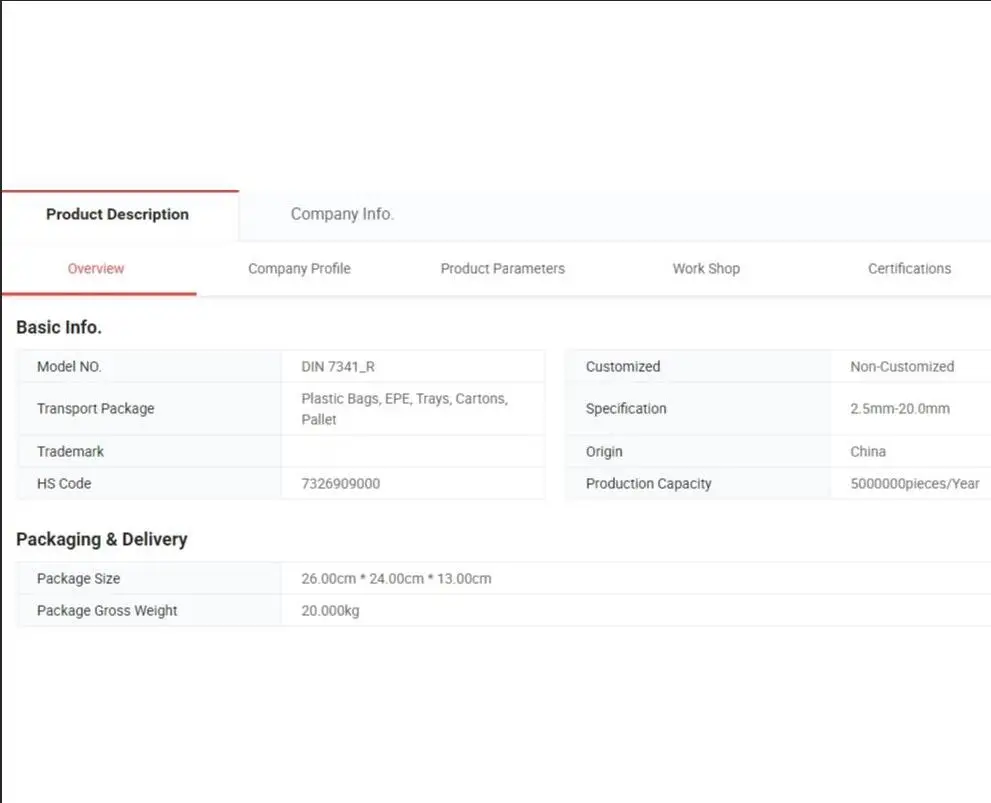Click the 5000000pieces/Year production capacity value
This screenshot has height=803, width=991.
coord(914,484)
